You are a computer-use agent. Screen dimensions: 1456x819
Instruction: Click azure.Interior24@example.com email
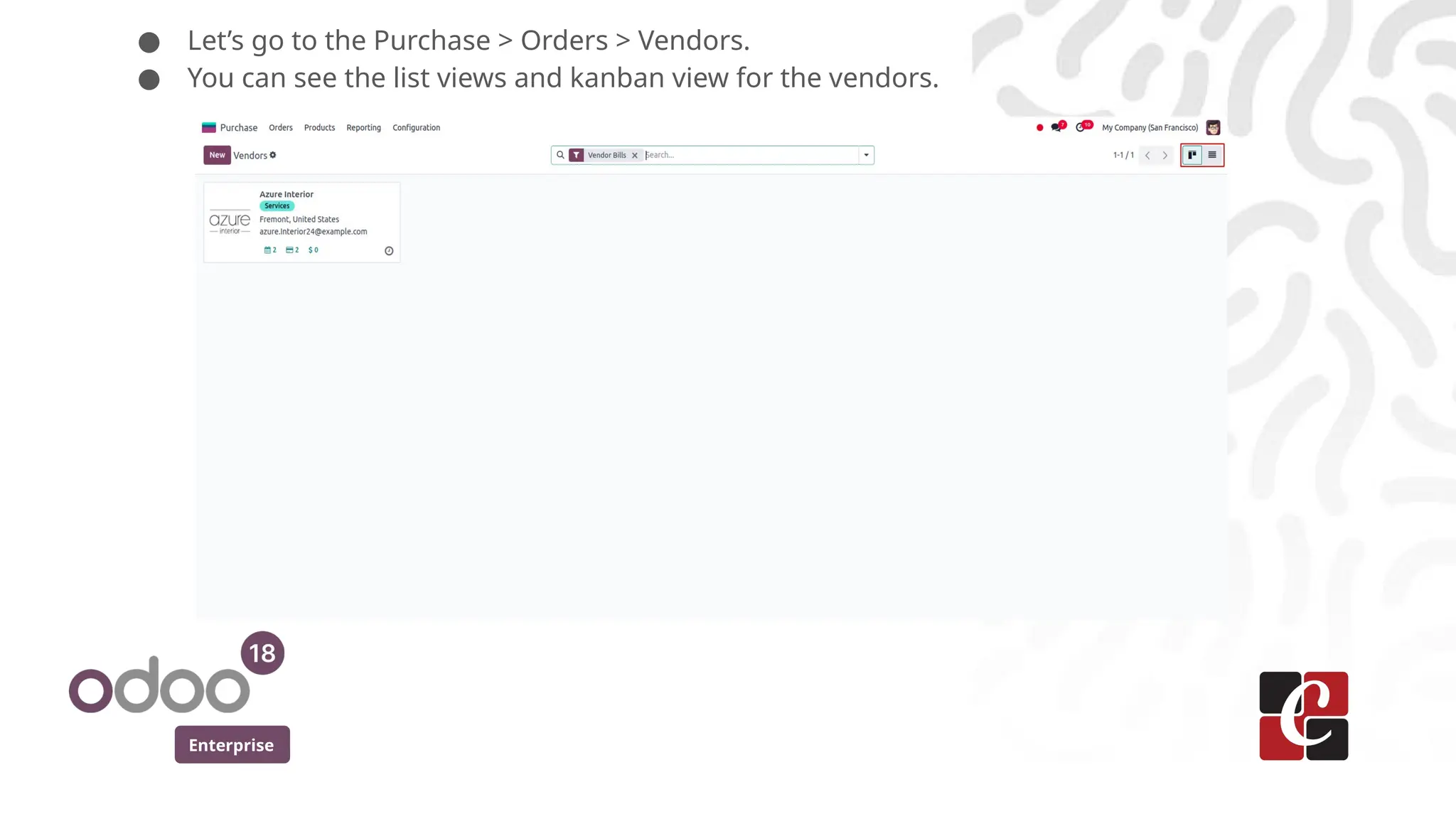pyautogui.click(x=314, y=232)
